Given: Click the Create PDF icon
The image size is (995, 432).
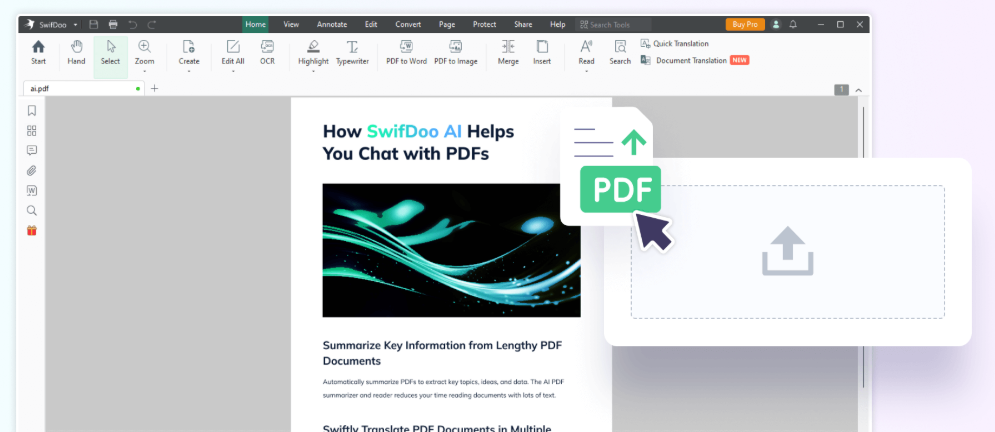Looking at the screenshot, I should point(188,47).
